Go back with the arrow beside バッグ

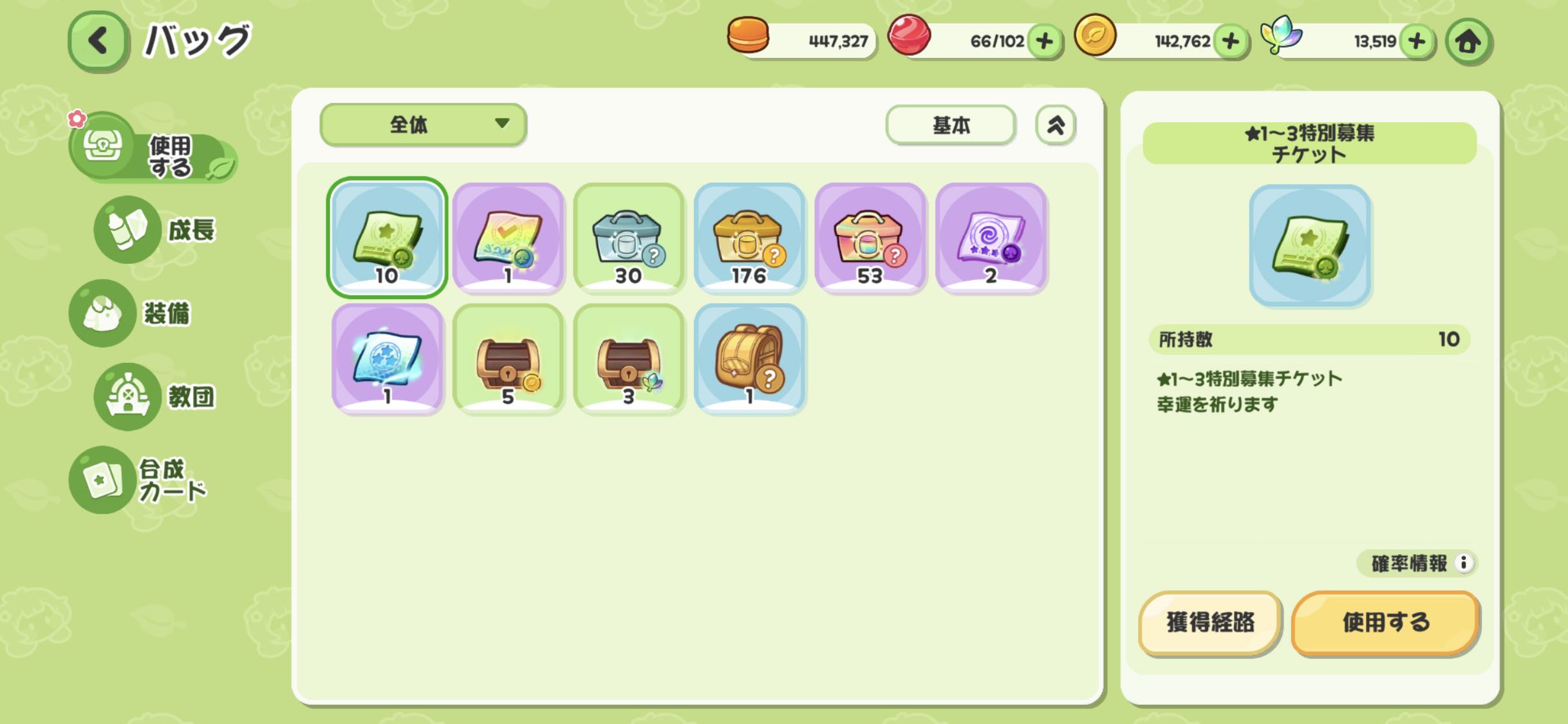point(98,41)
